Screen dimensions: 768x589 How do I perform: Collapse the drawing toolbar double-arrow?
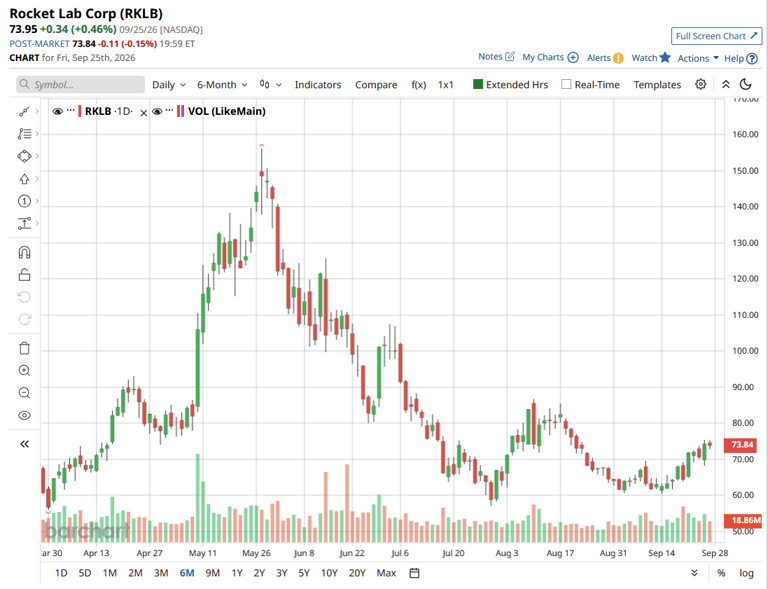[x=24, y=444]
